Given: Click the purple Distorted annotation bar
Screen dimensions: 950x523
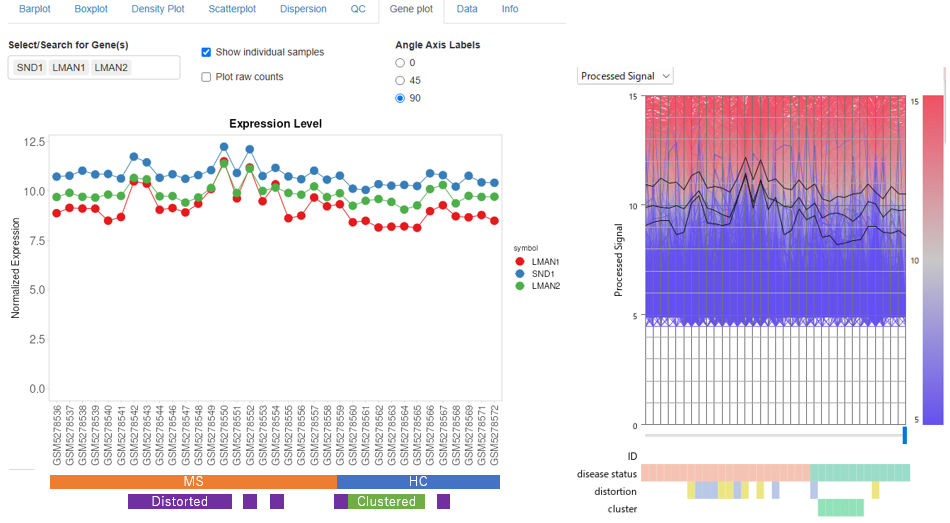Looking at the screenshot, I should tap(180, 501).
